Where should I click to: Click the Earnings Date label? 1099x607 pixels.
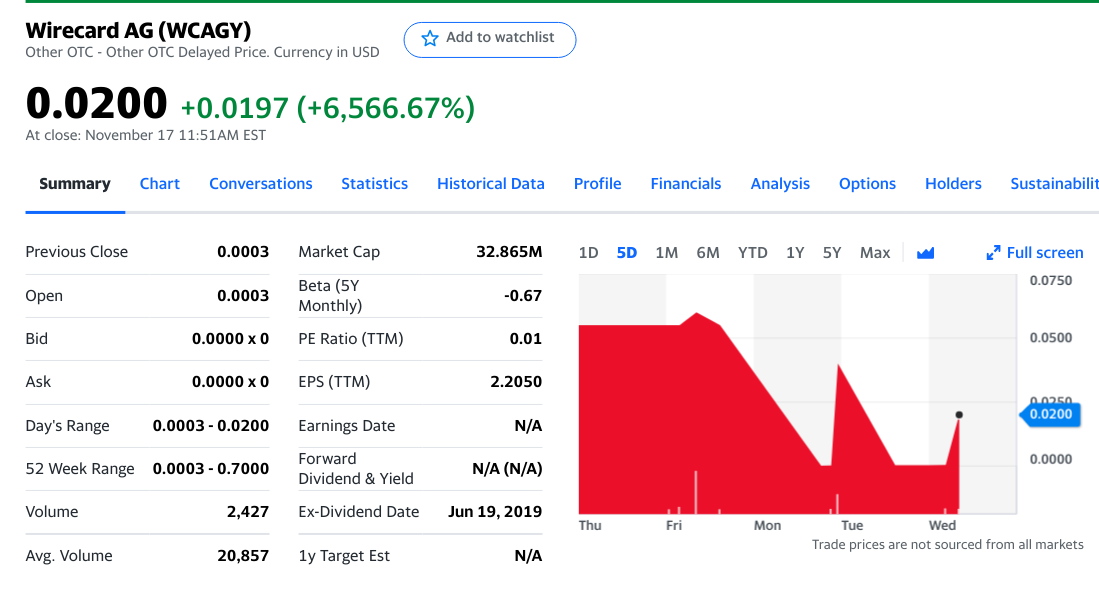click(x=346, y=426)
